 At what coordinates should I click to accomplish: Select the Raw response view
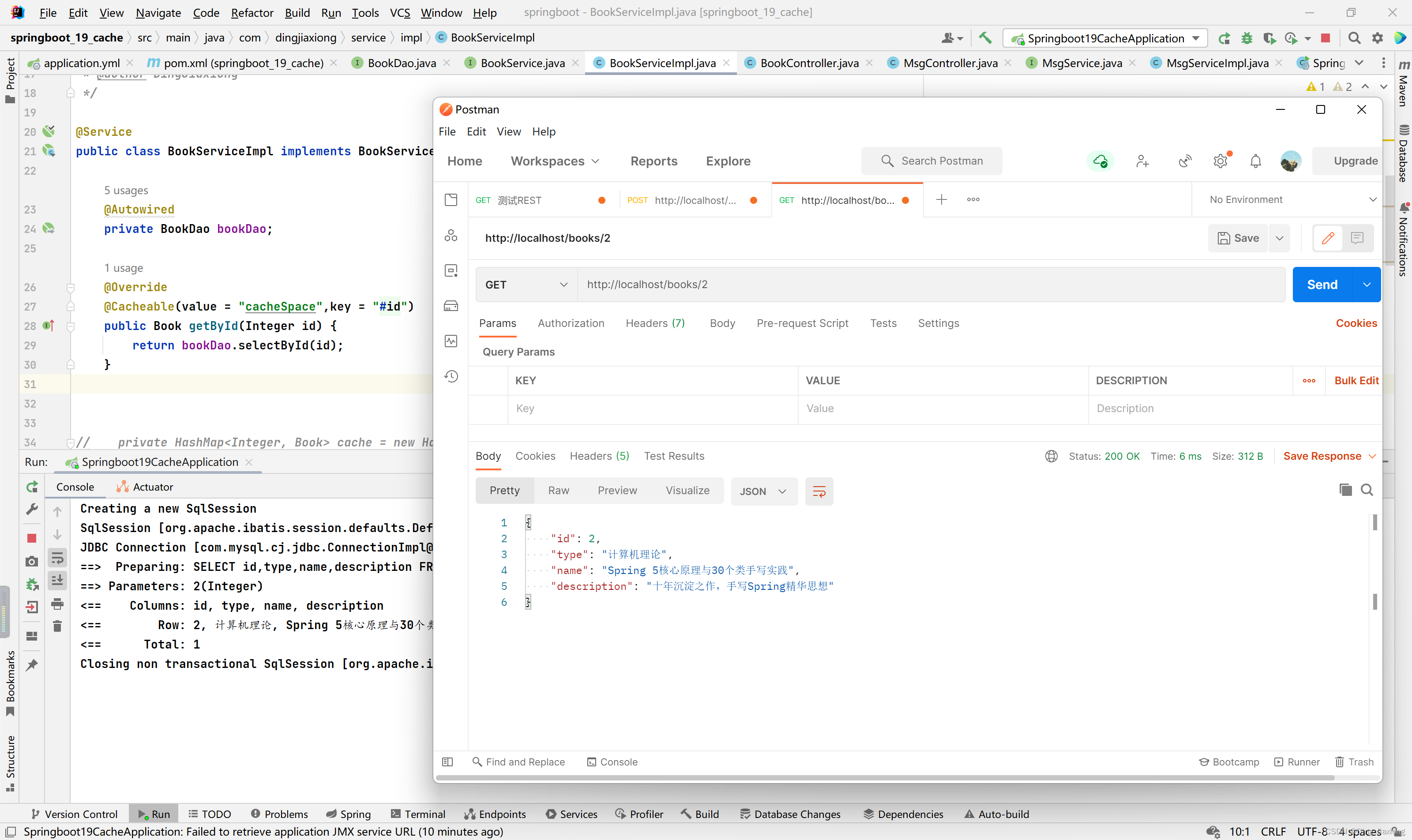coord(558,491)
